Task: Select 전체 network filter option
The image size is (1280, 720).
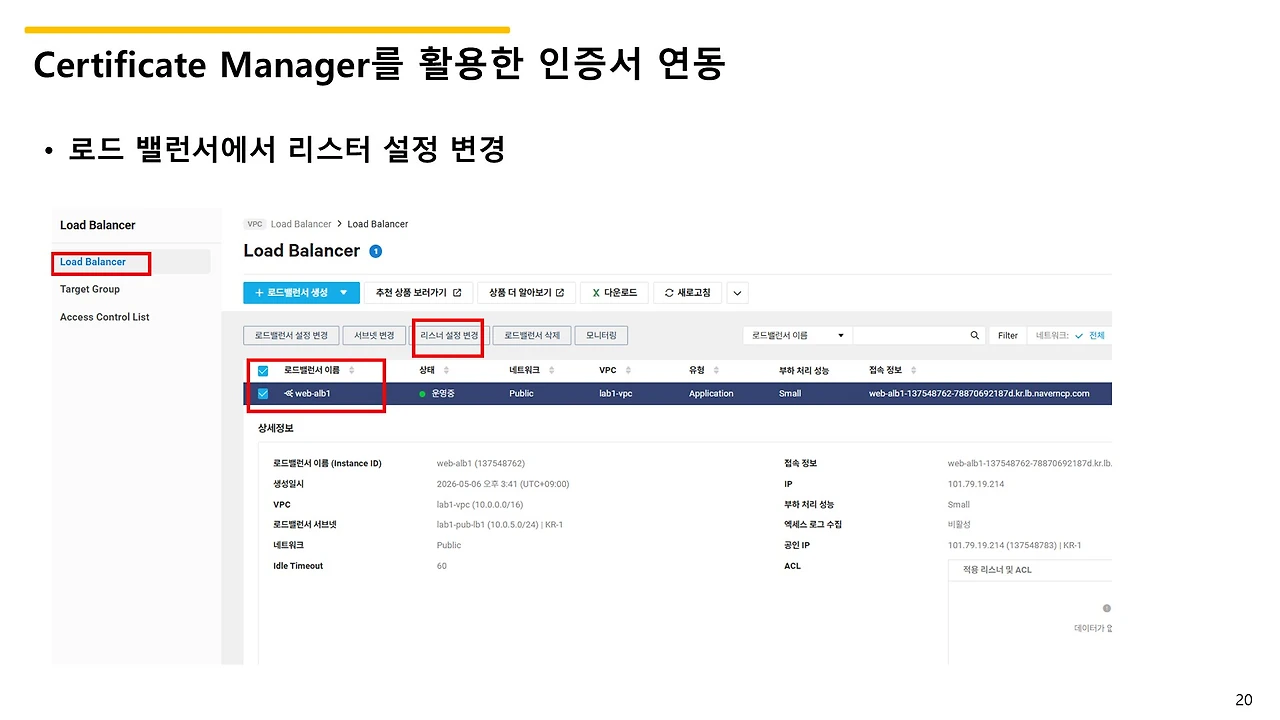Action: pos(1097,336)
